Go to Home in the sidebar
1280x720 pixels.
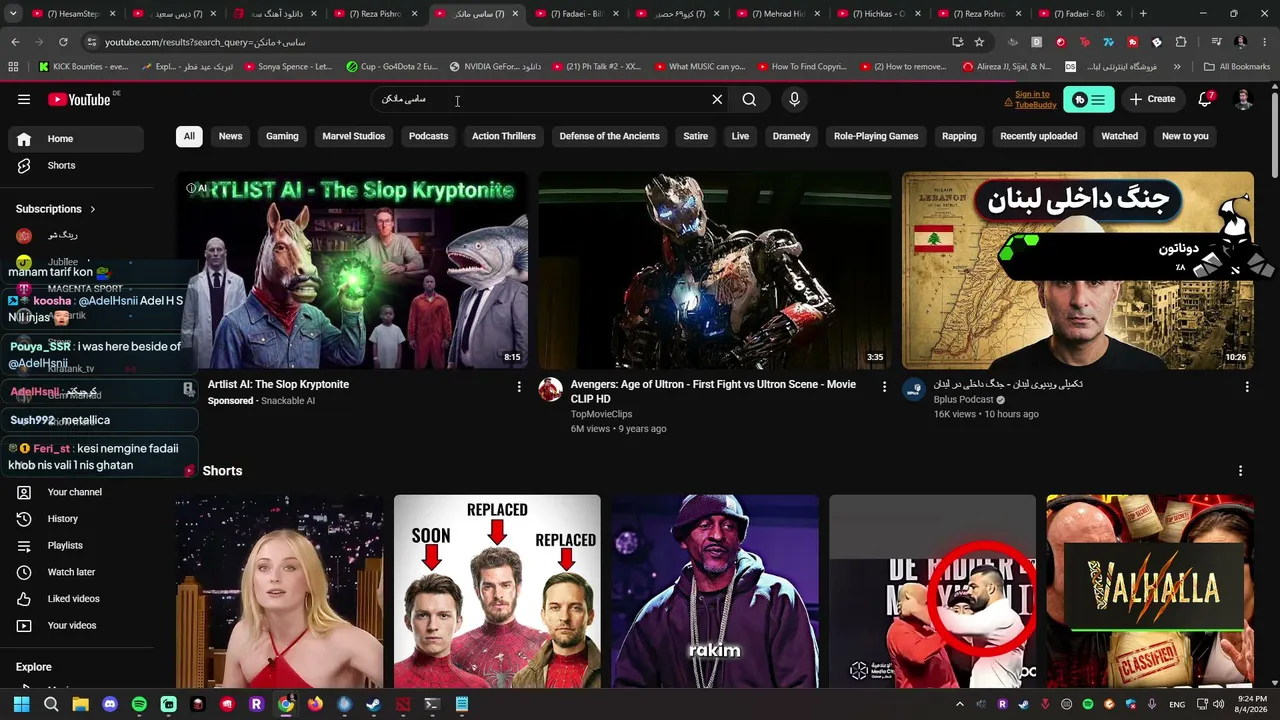pyautogui.click(x=76, y=139)
